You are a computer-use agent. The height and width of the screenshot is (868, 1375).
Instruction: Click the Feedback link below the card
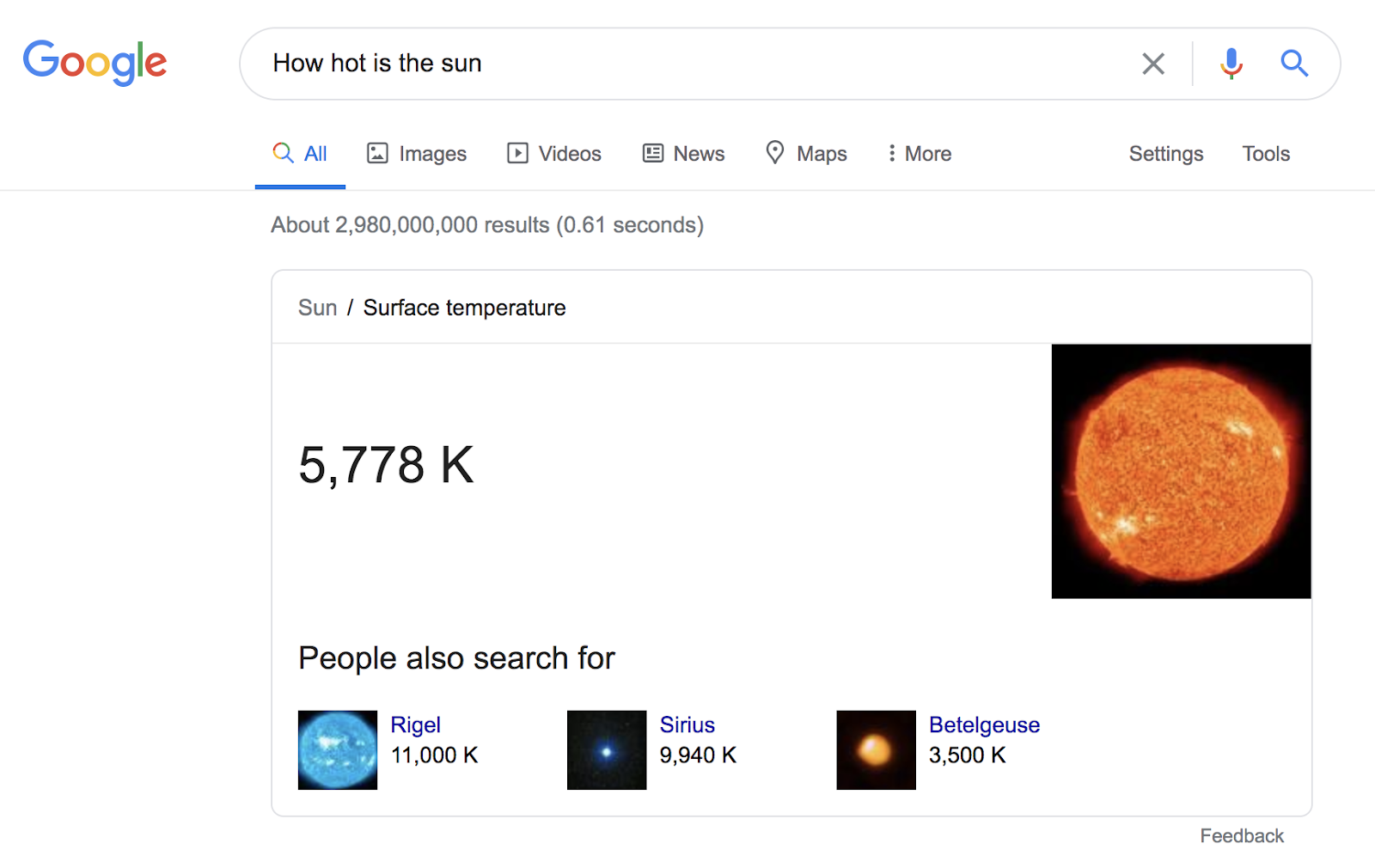coord(1242,835)
